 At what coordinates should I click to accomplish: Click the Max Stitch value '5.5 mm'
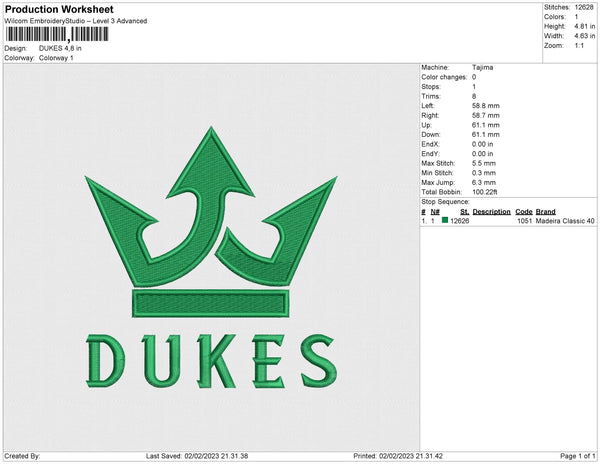point(484,163)
